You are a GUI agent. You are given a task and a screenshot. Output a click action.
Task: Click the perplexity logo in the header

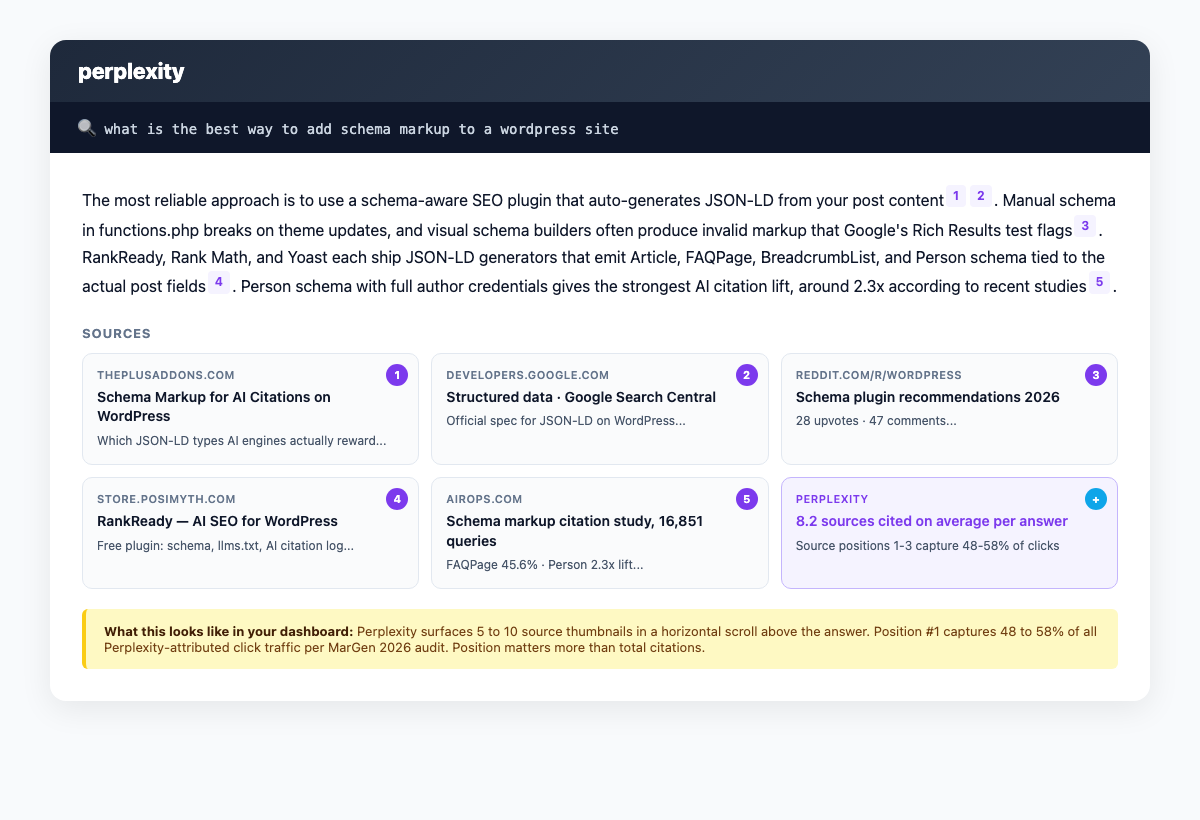131,72
